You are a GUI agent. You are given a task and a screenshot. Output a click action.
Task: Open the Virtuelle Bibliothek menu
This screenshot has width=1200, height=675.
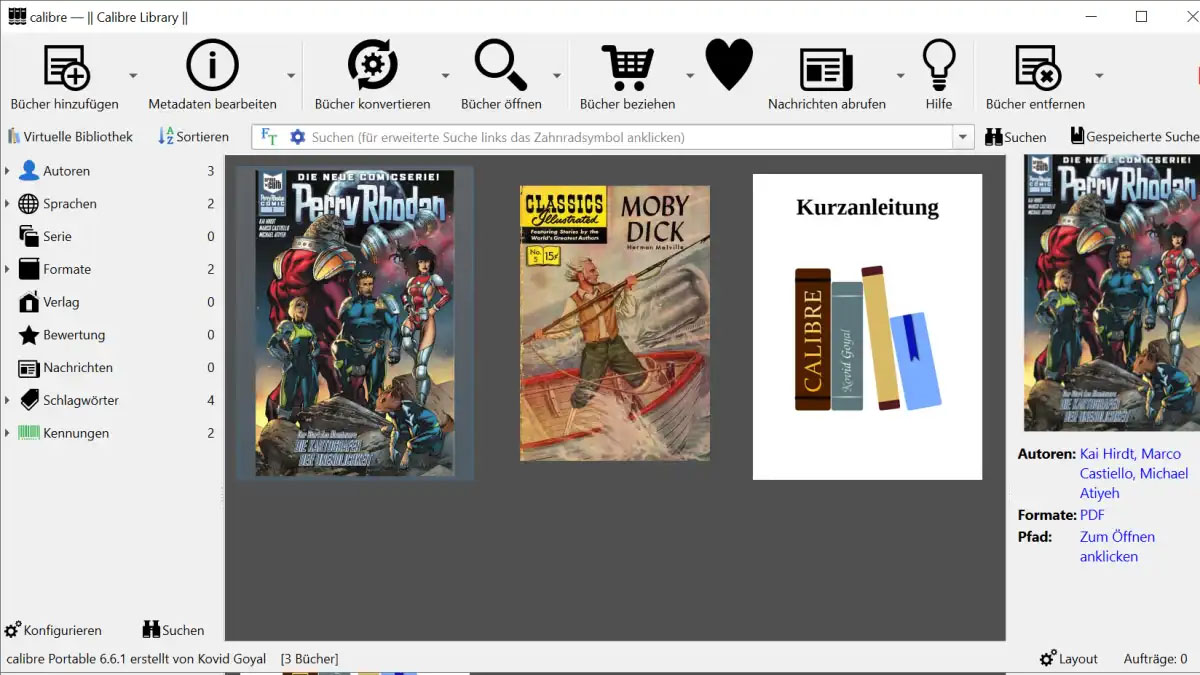tap(70, 136)
